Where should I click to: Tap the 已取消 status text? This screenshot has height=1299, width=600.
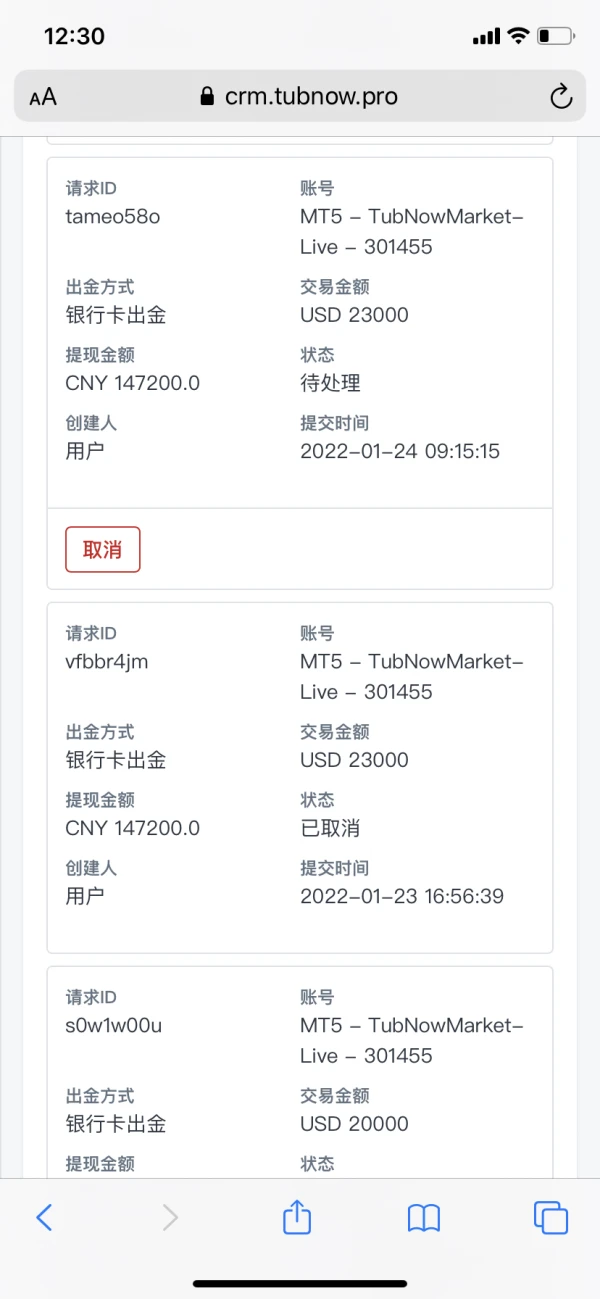tap(330, 828)
